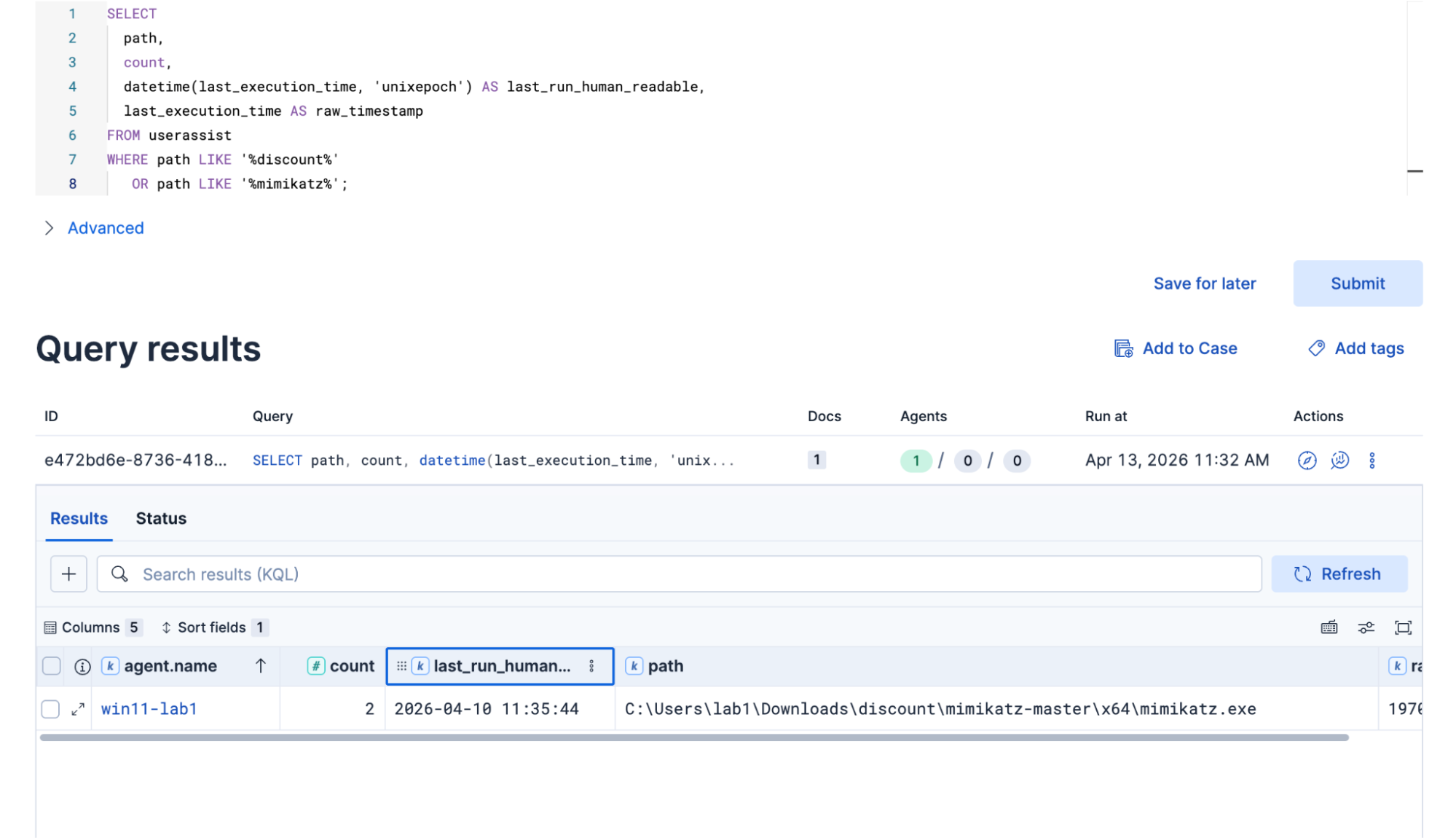Open the Advanced options link

(106, 228)
